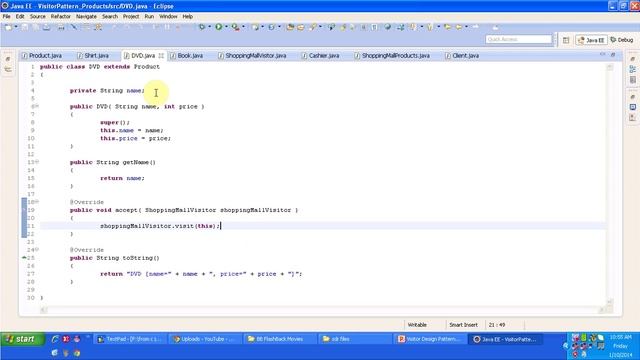Screen dimensions: 640x360
Task: Click the Windows start button
Action: [22, 339]
